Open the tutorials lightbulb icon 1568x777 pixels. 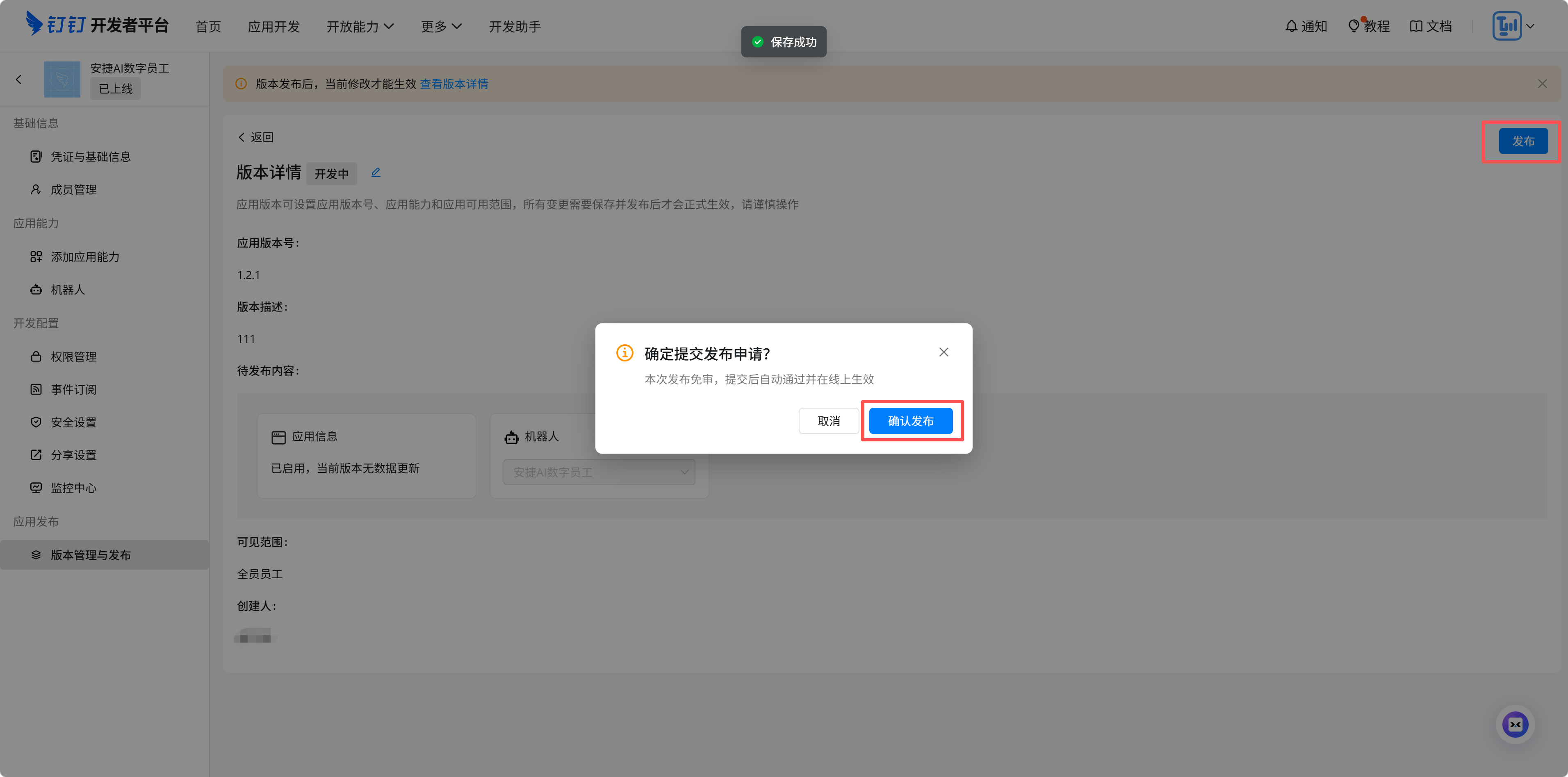click(1354, 26)
